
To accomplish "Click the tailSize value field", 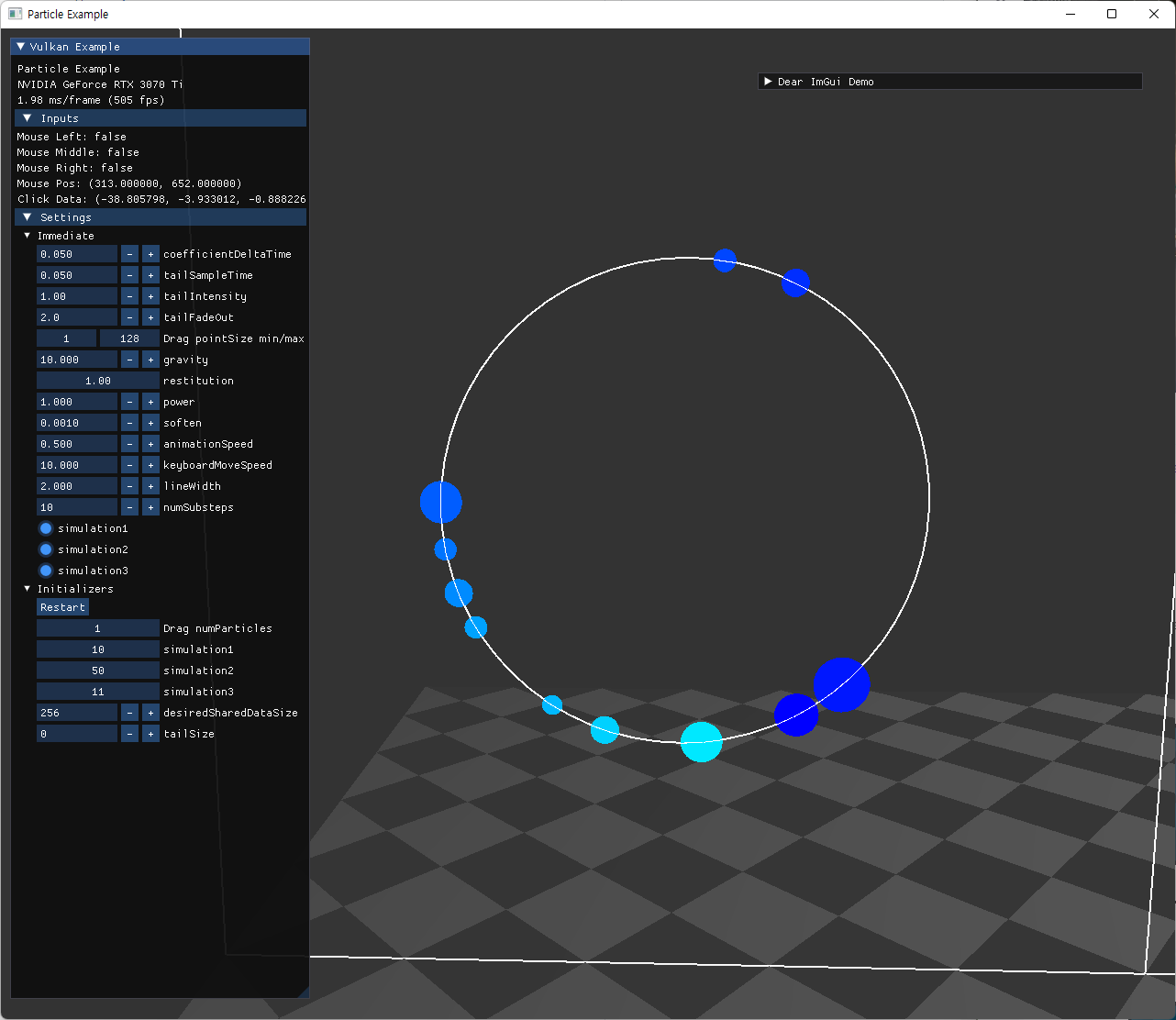I will (x=77, y=734).
